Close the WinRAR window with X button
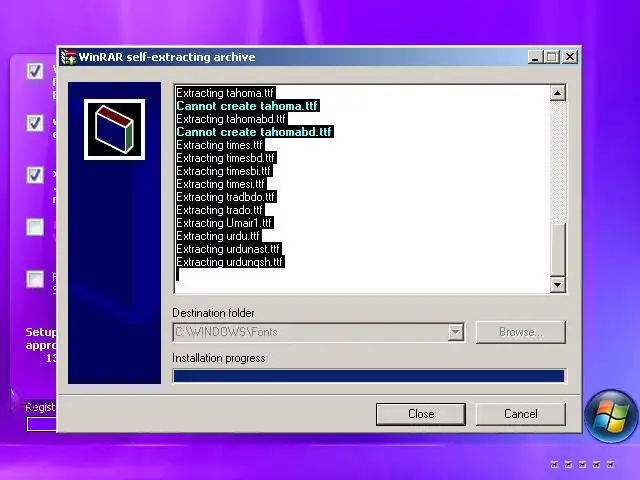 [x=570, y=57]
